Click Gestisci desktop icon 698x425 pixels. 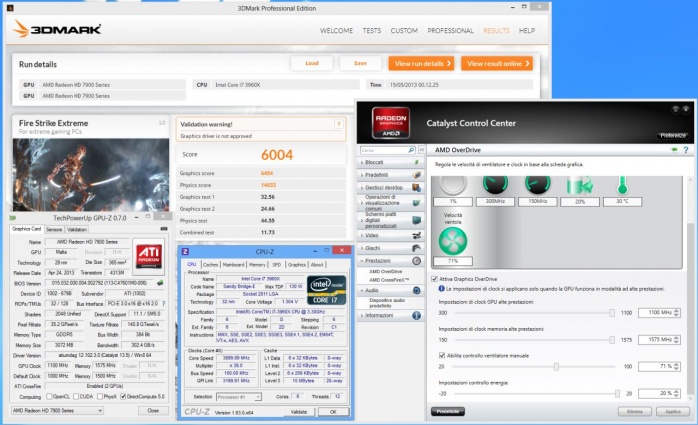coord(416,187)
